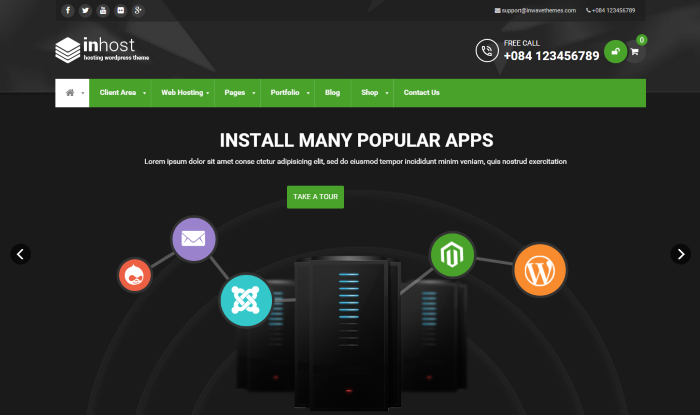Open the Blog menu item

pos(333,93)
